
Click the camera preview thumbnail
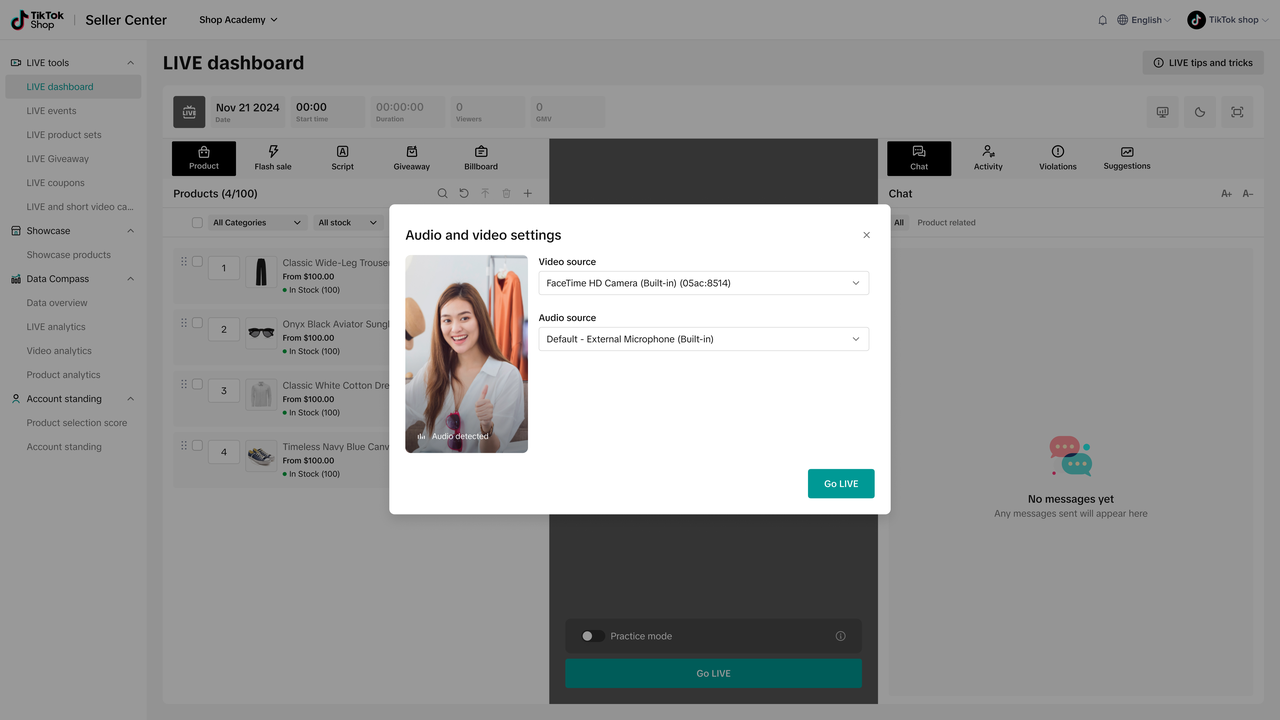[466, 353]
